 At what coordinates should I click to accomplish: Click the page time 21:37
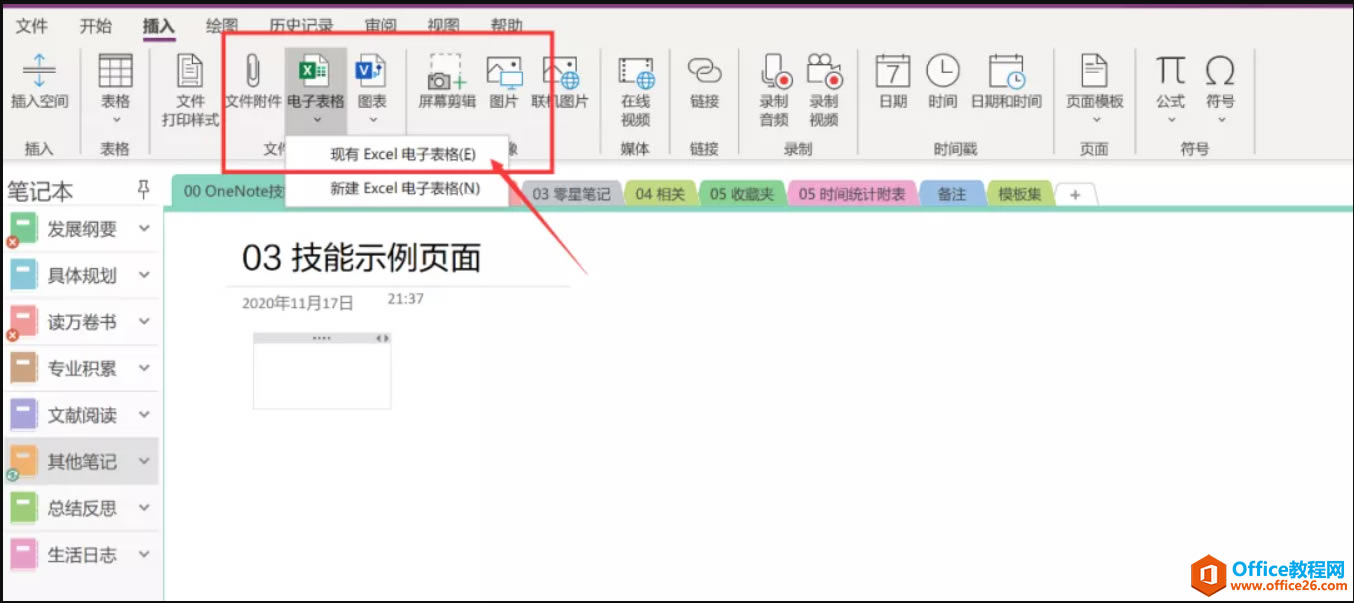tap(406, 299)
